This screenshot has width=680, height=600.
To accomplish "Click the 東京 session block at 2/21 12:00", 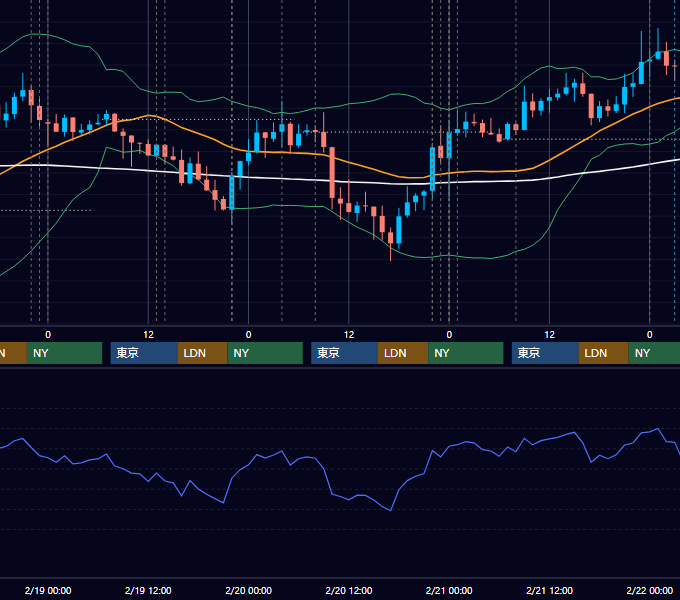I will pos(545,353).
